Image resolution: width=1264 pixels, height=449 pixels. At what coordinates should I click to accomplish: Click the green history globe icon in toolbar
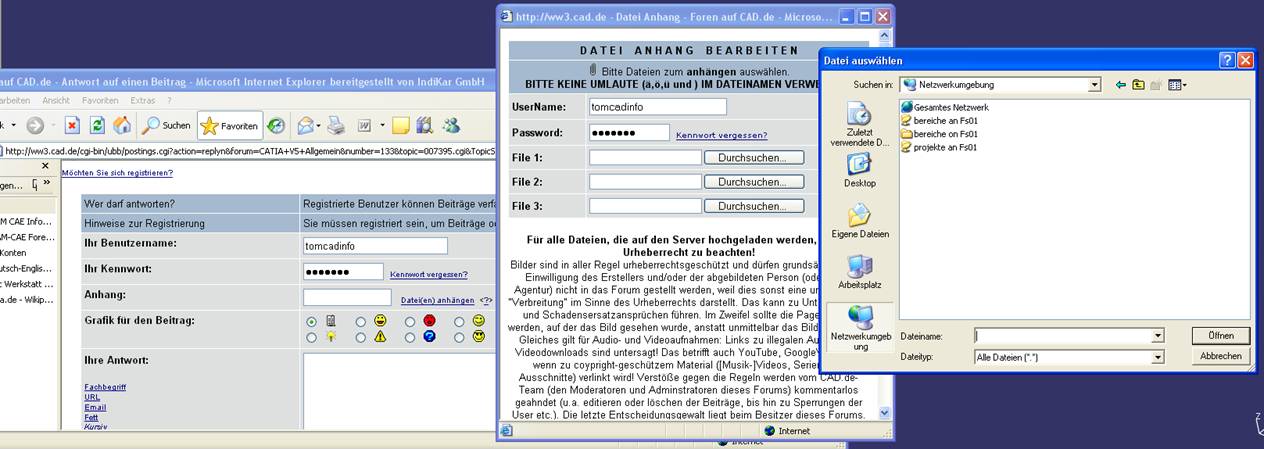[275, 125]
